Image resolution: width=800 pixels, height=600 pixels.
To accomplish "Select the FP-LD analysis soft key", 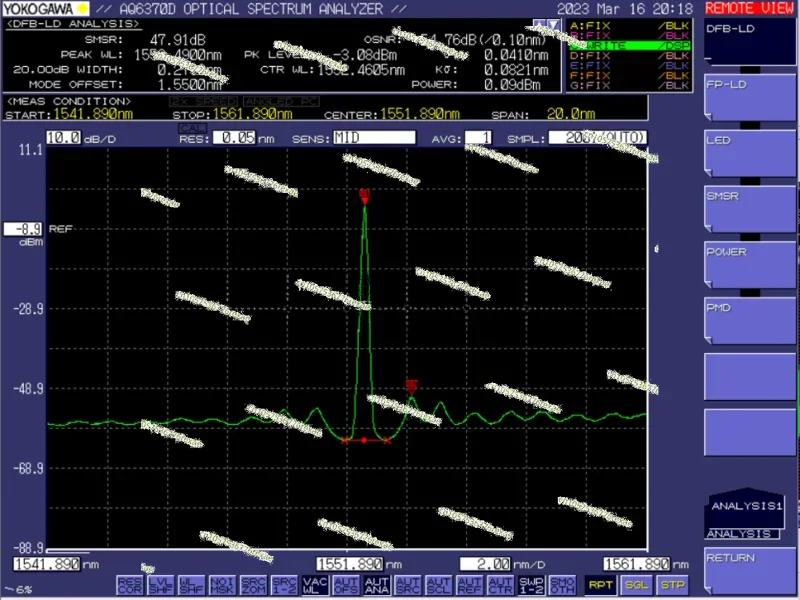I will pos(750,97).
